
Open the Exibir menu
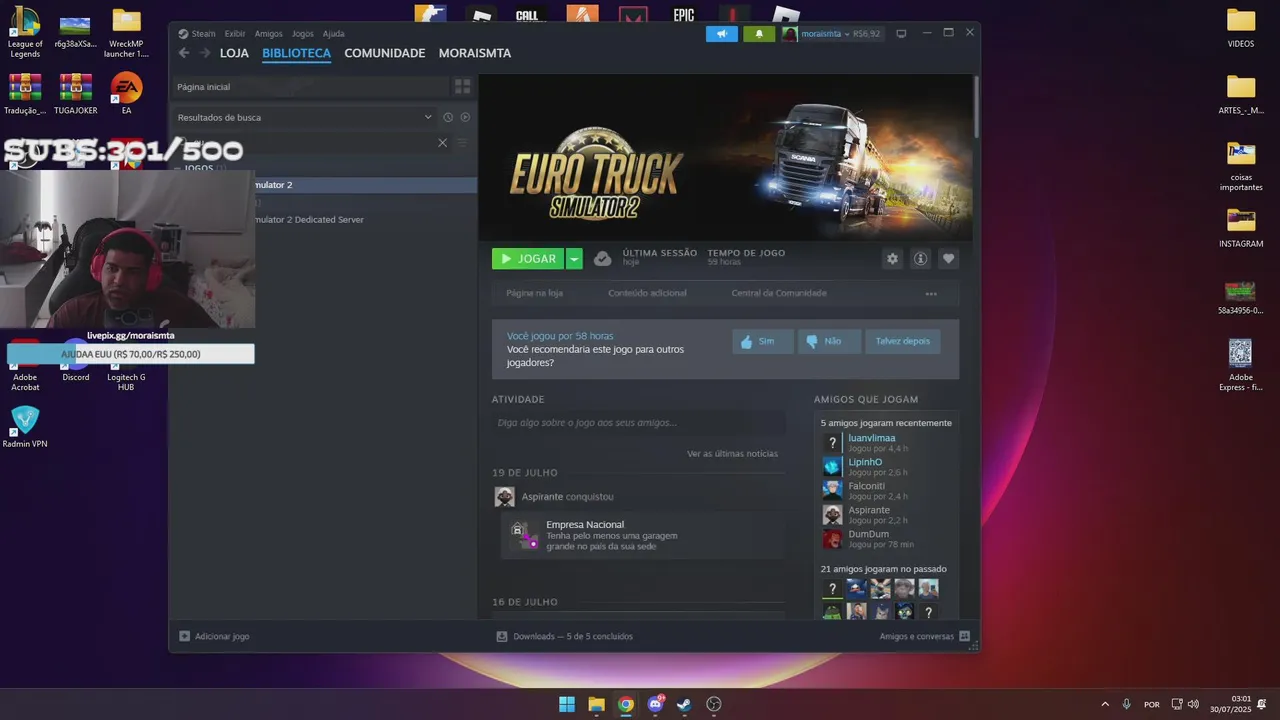[234, 34]
